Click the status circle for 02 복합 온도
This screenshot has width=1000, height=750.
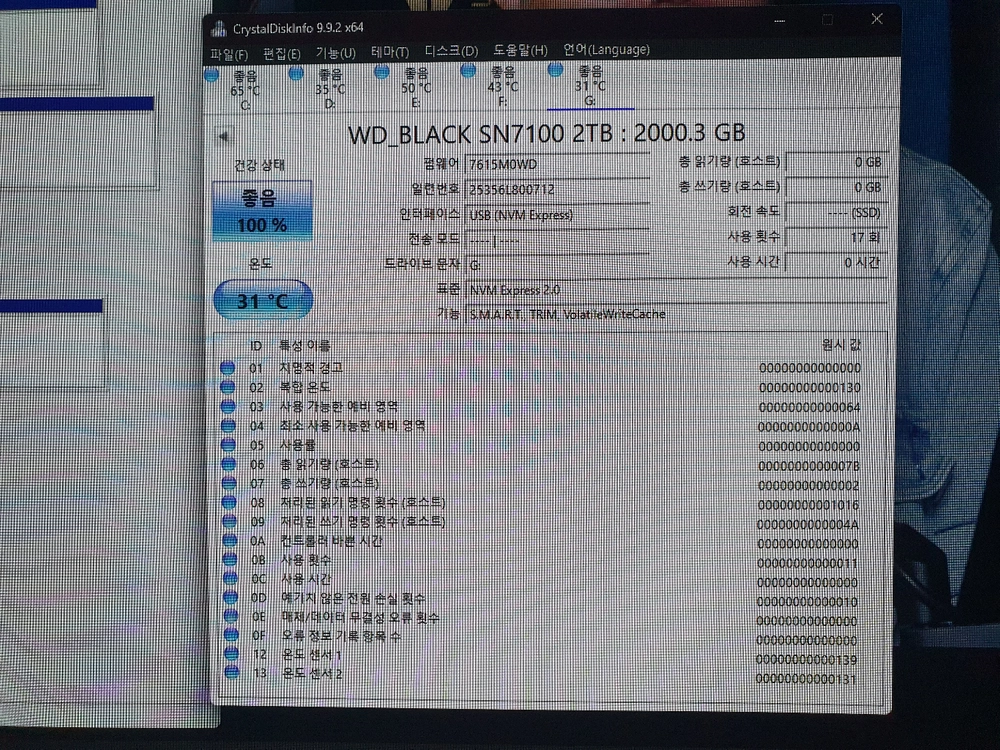(227, 387)
